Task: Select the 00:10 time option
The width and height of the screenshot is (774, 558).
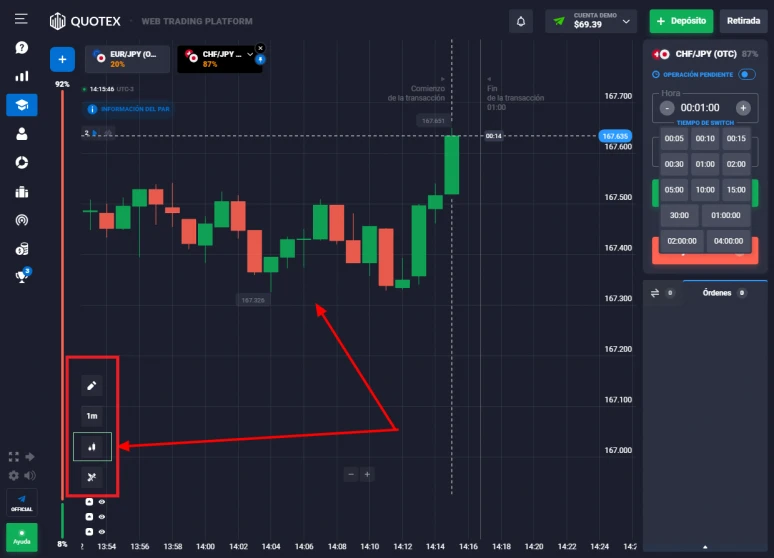Action: [705, 138]
